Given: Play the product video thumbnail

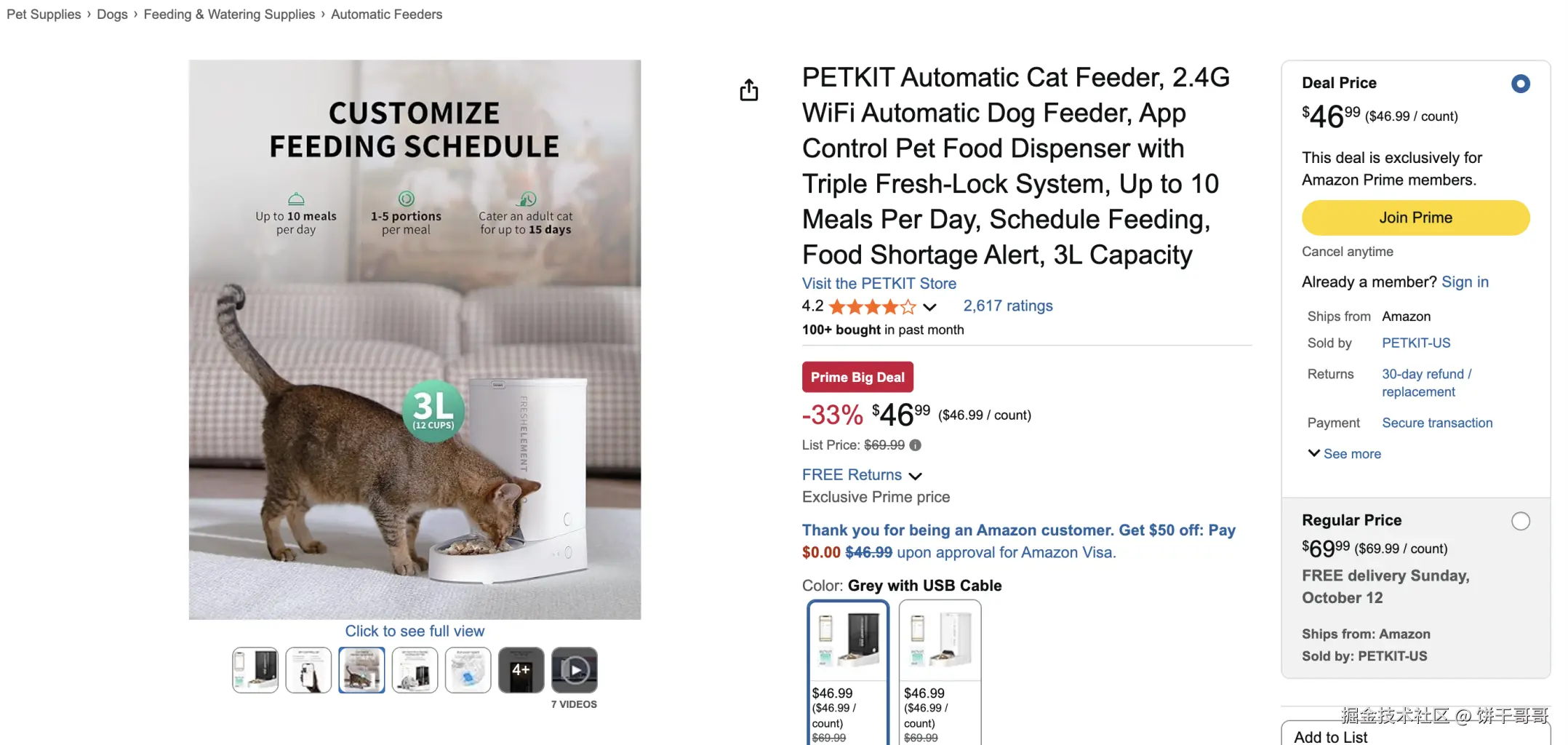Looking at the screenshot, I should pyautogui.click(x=575, y=670).
